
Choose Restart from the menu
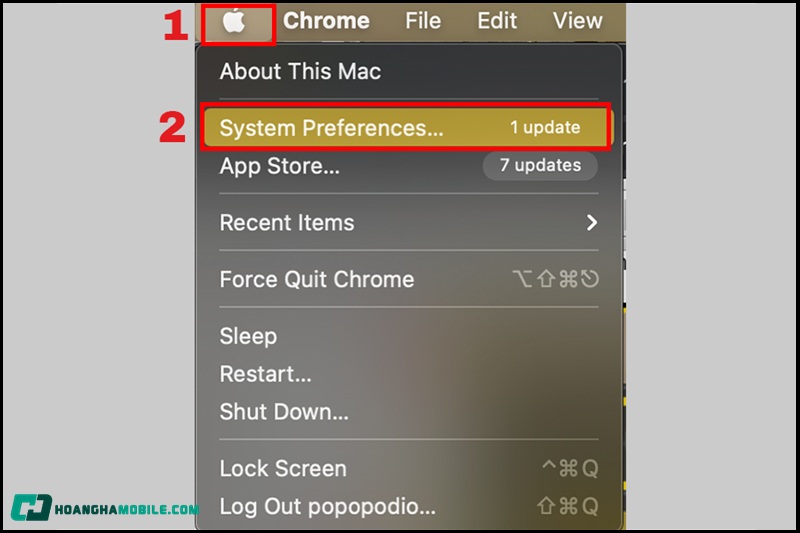click(x=265, y=375)
